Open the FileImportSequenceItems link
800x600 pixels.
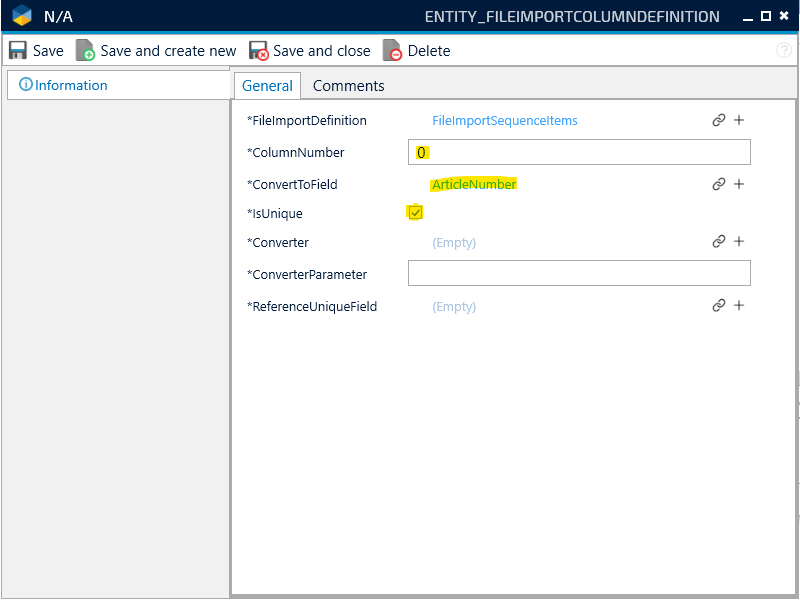click(x=504, y=120)
